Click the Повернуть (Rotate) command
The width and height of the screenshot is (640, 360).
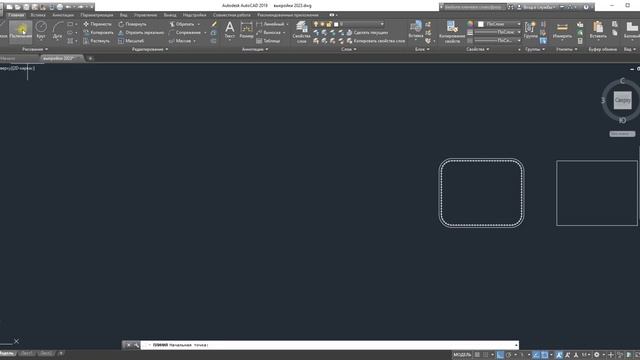(132, 24)
